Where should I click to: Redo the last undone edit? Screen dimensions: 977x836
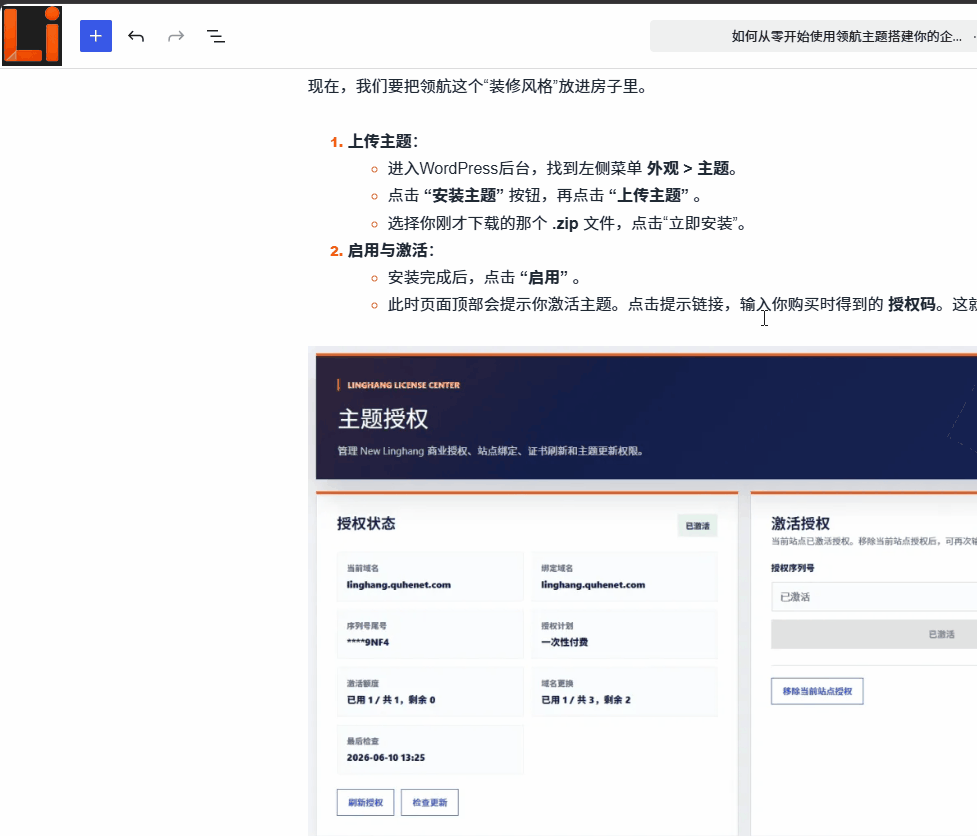pos(176,36)
